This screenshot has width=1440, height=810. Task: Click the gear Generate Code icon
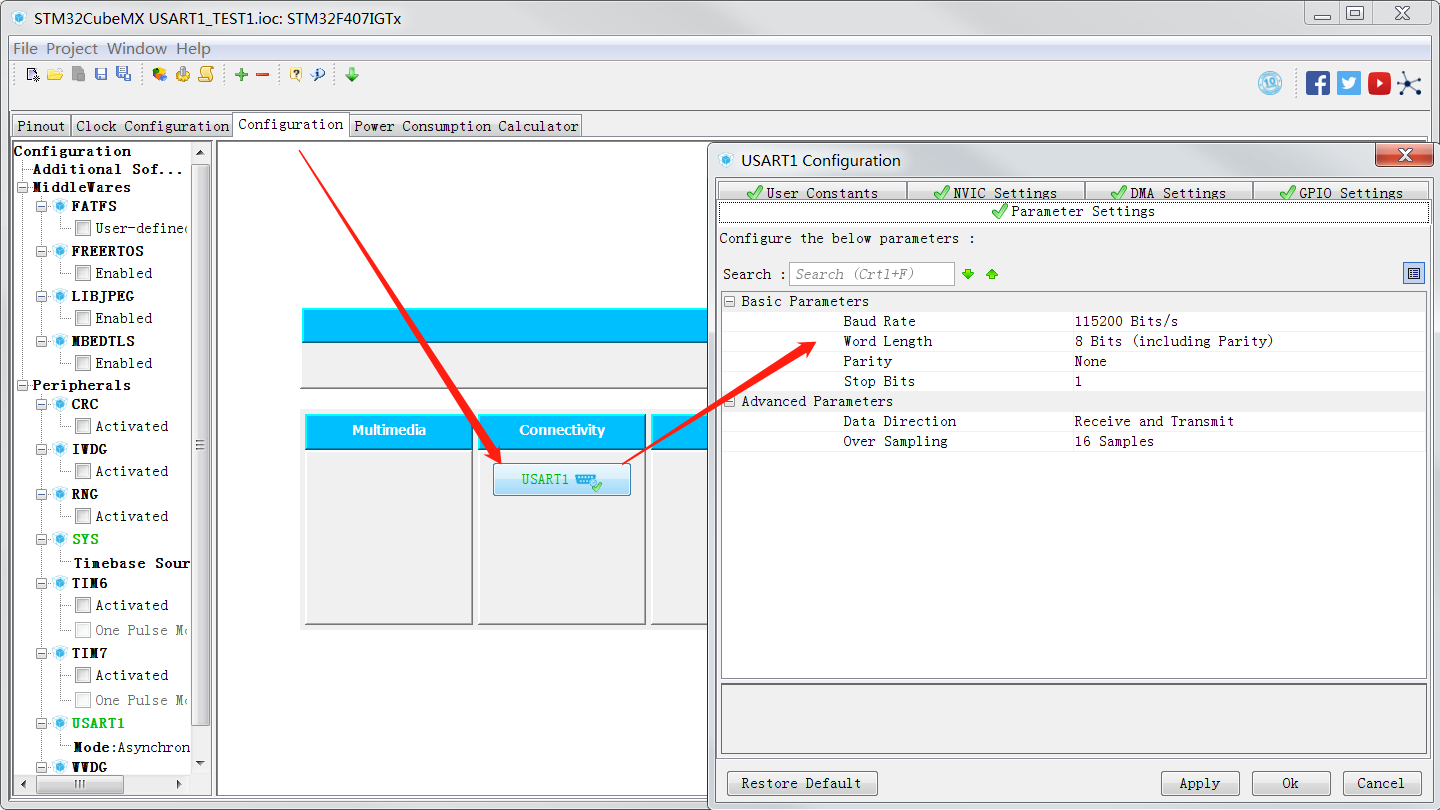tap(182, 74)
